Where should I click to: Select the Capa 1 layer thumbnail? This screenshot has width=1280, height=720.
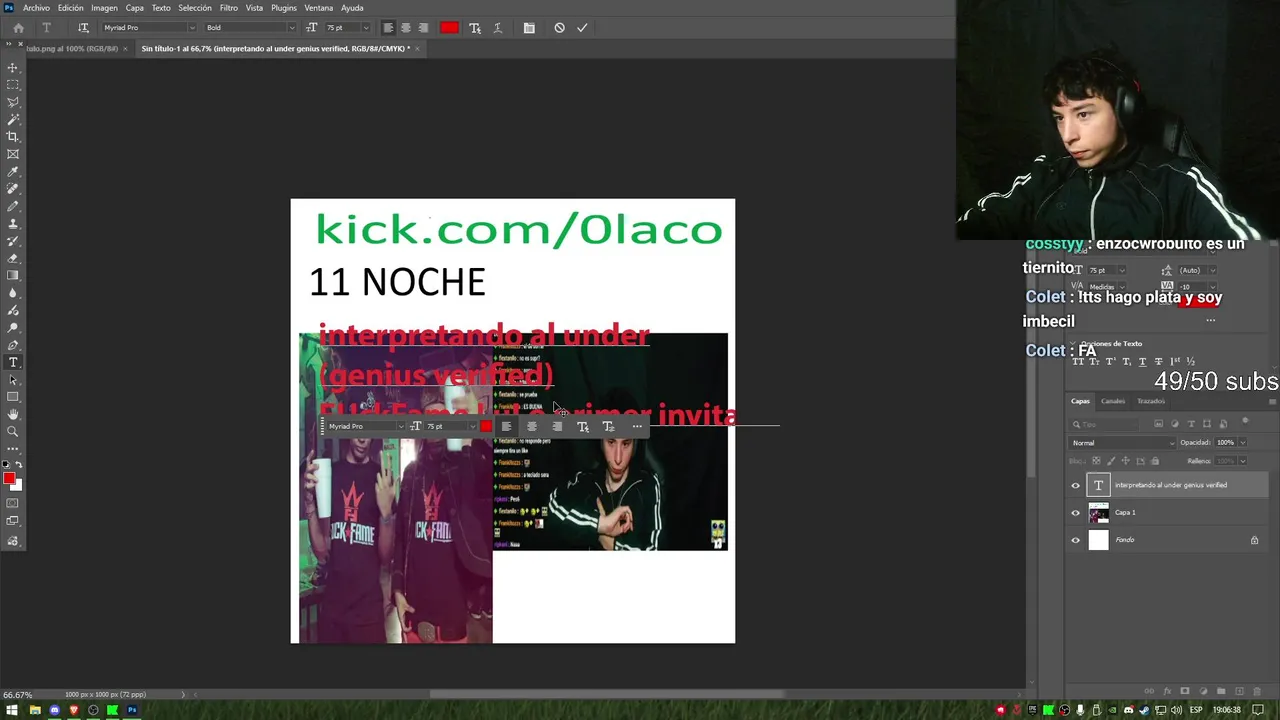1098,513
